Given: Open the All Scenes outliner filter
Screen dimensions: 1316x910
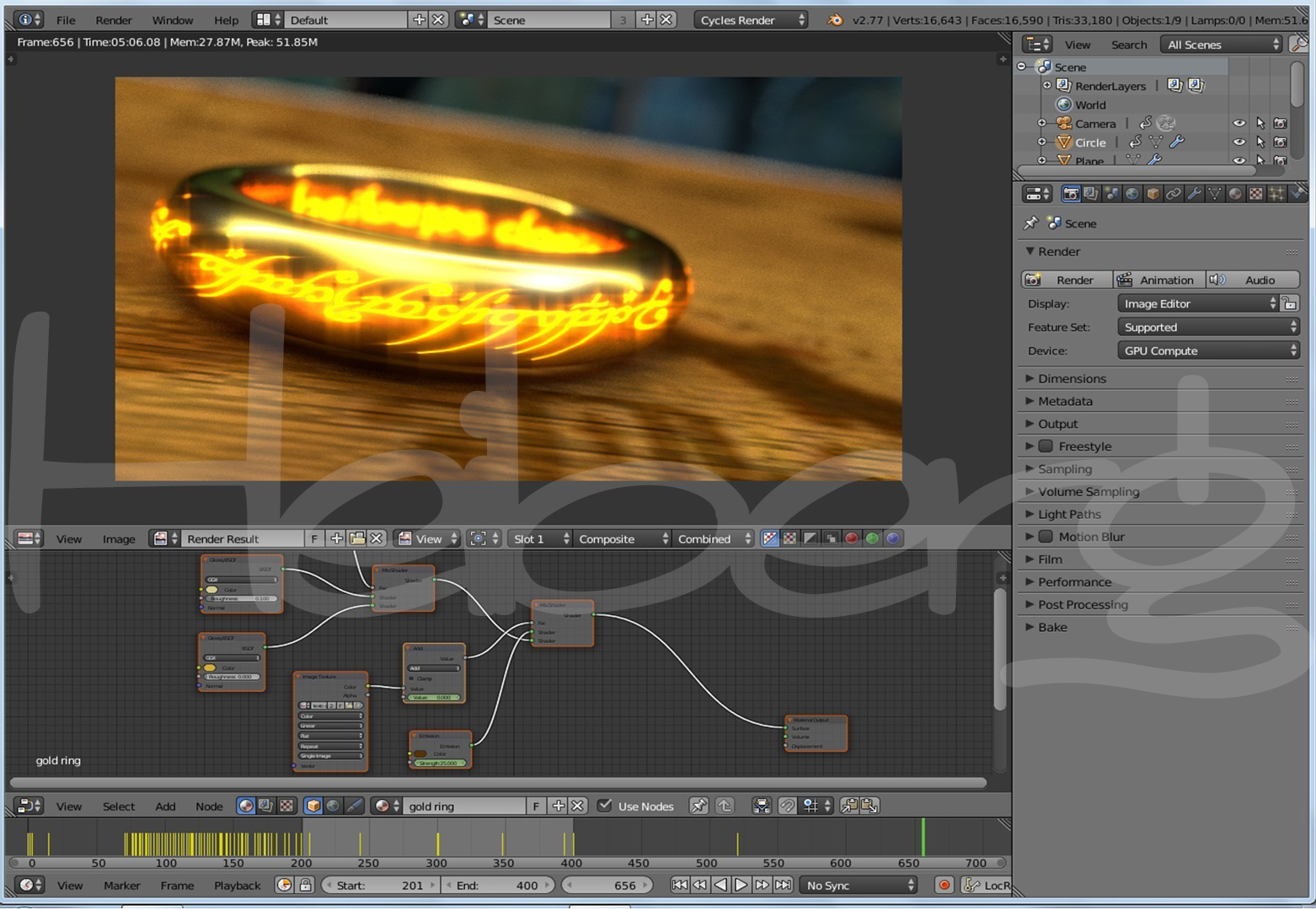Looking at the screenshot, I should click(1222, 45).
